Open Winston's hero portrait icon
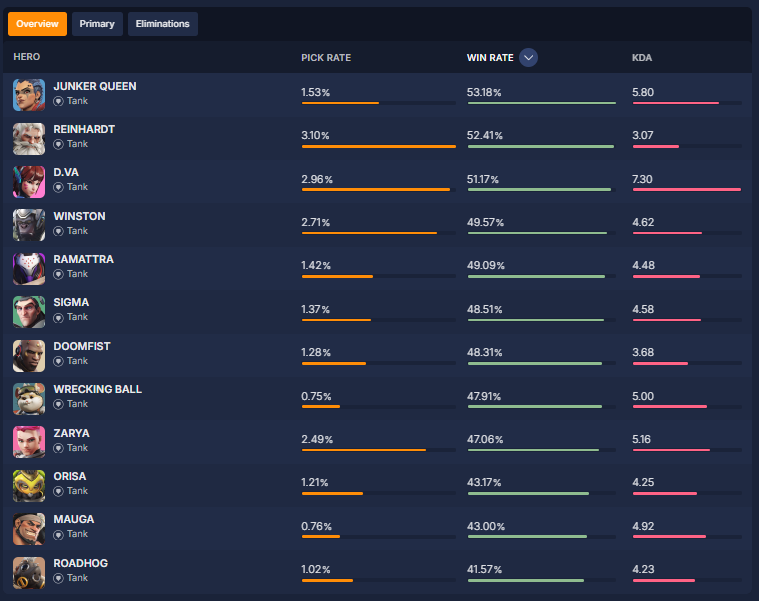Screen dimensions: 759x601 [29, 224]
